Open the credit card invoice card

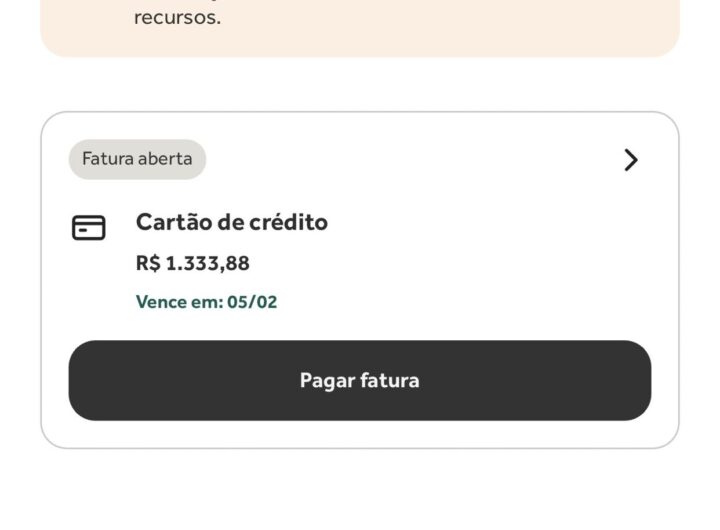360,280
